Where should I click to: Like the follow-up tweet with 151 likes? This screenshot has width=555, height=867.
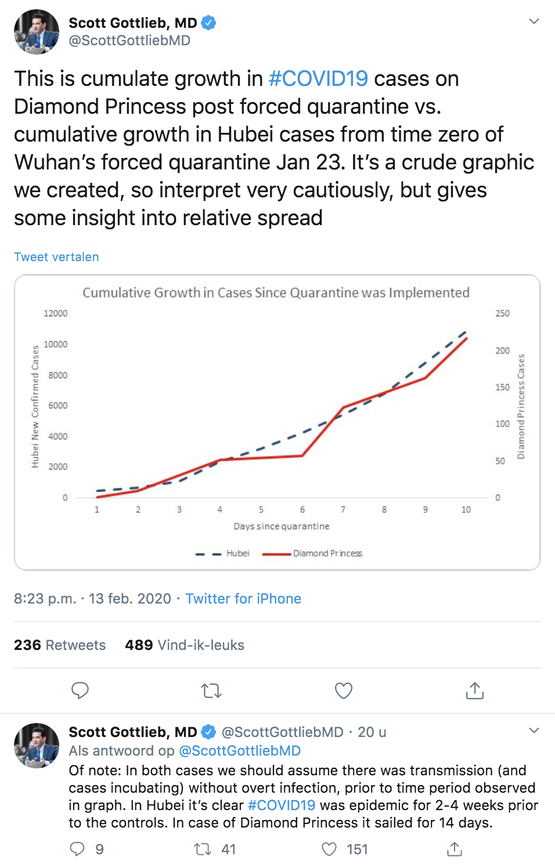point(329,849)
